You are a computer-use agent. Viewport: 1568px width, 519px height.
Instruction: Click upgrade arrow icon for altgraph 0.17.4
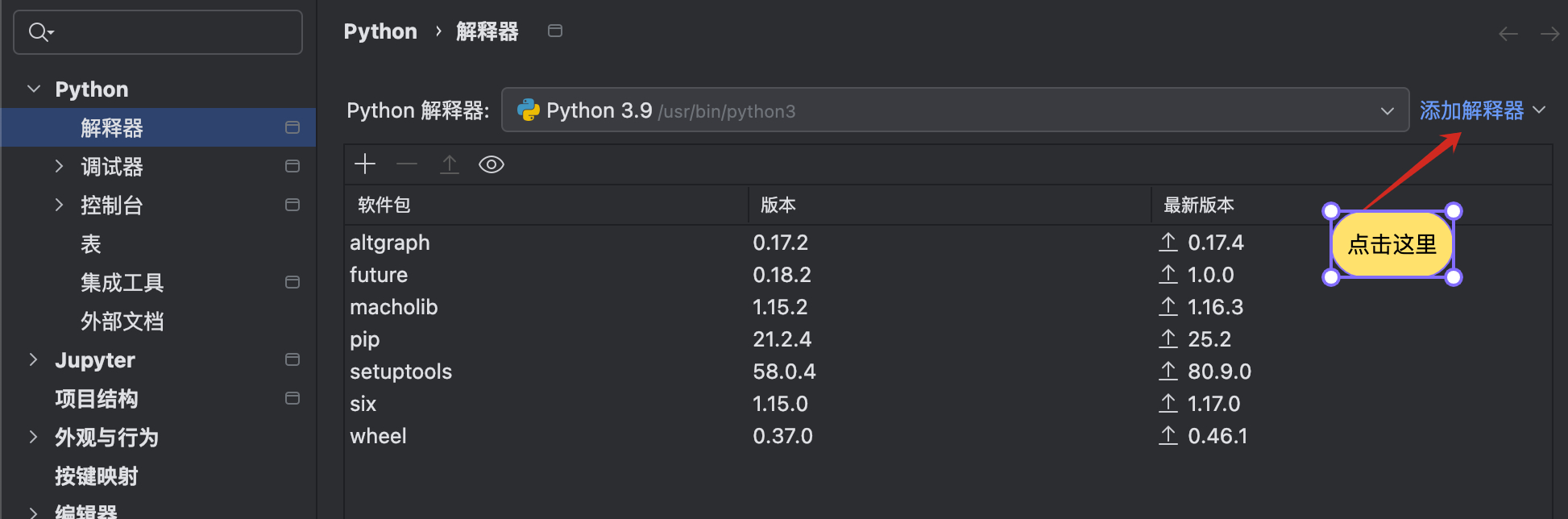(1168, 242)
